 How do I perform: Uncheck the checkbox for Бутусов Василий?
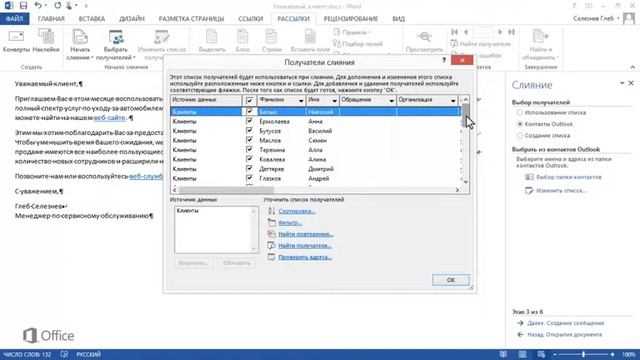point(249,130)
